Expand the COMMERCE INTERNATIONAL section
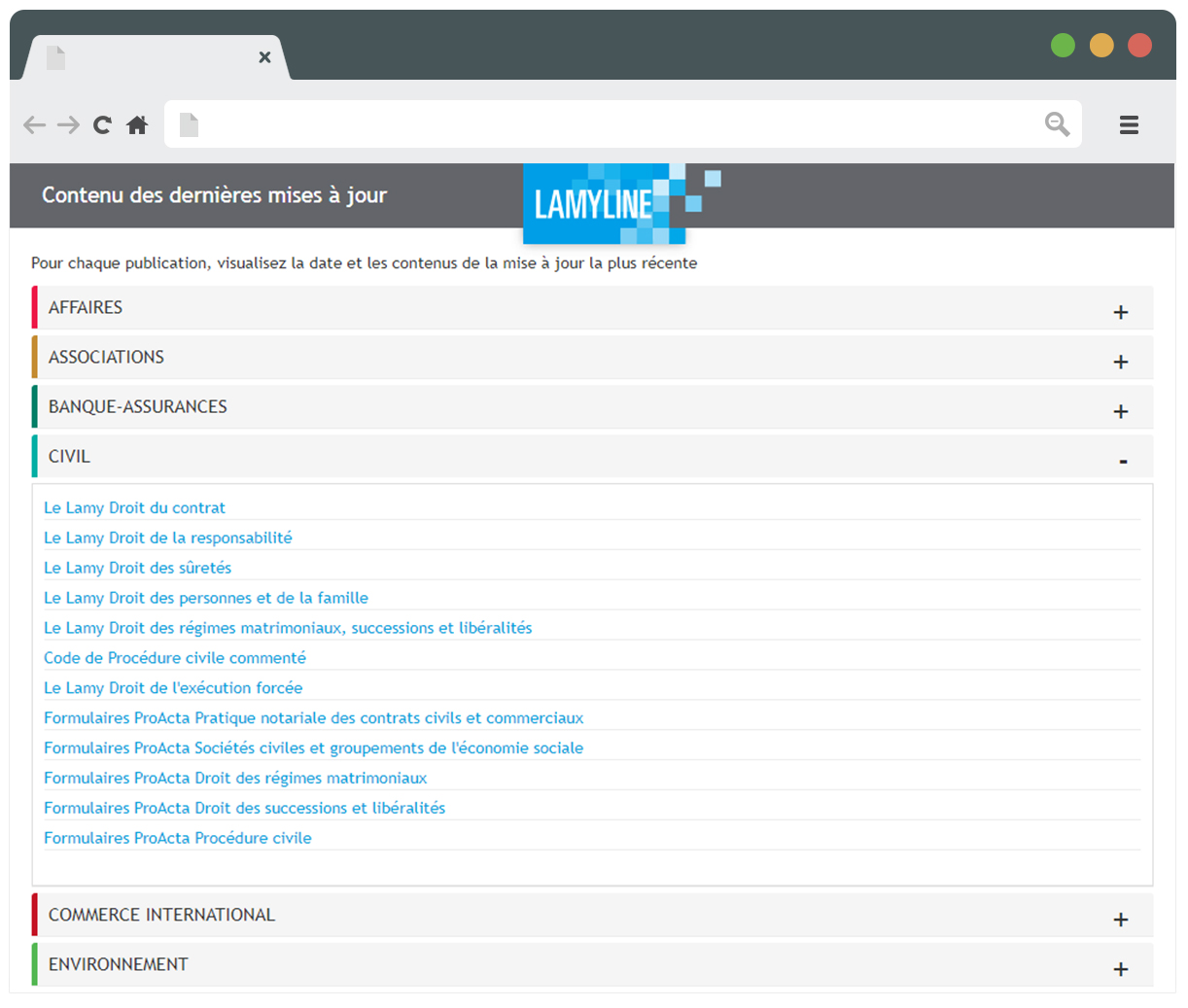 pos(1120,920)
